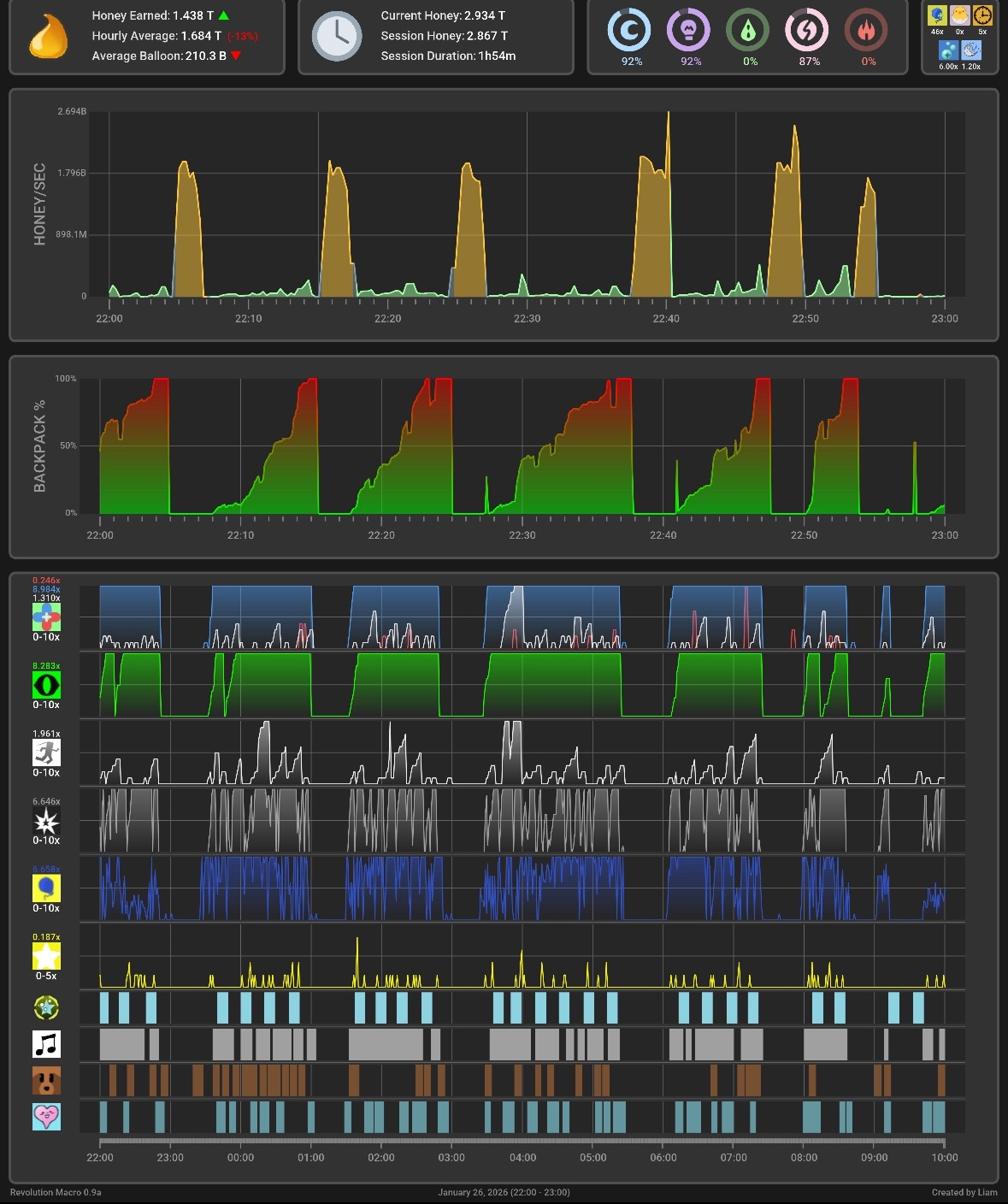Click the white burst buff icon
This screenshot has width=1008, height=1204.
point(46,821)
